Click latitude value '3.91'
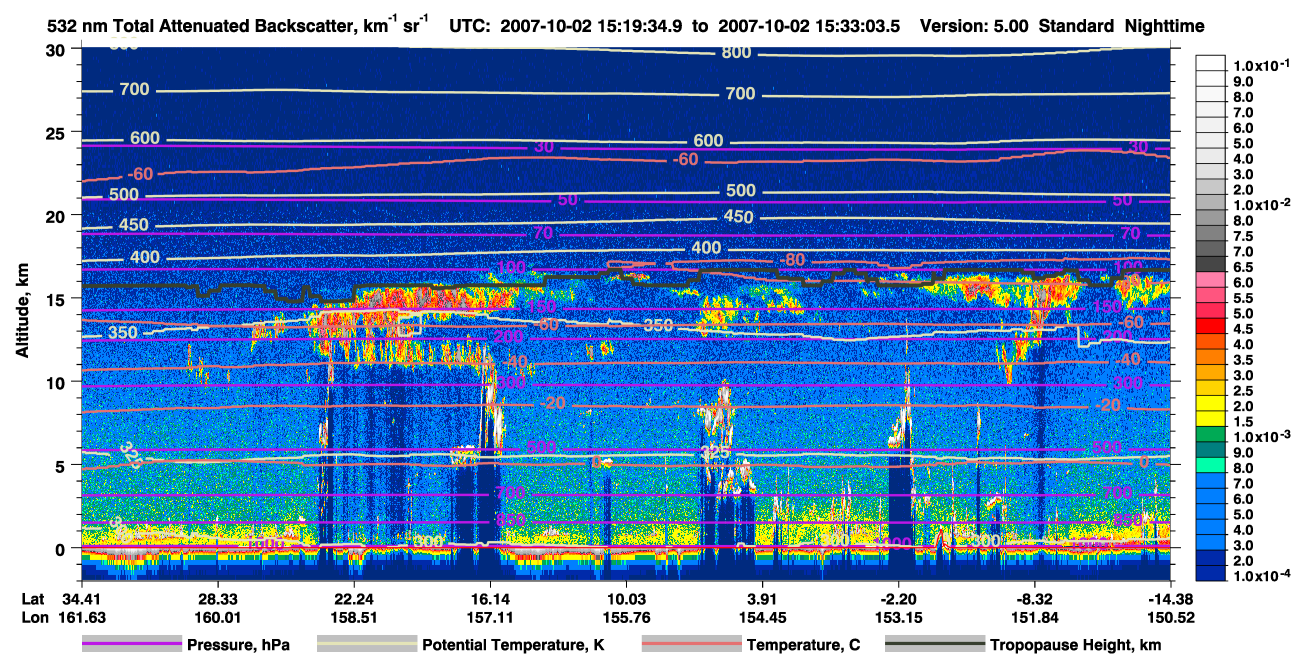The image size is (1300, 667). (x=763, y=597)
